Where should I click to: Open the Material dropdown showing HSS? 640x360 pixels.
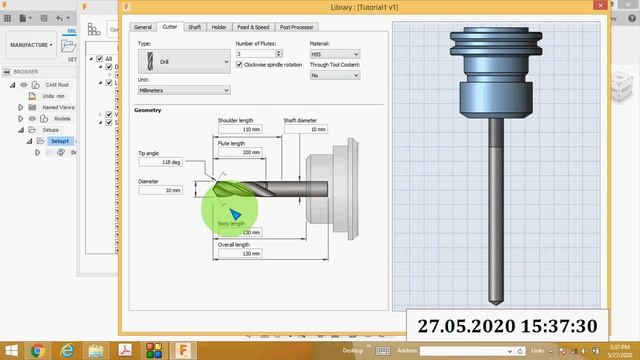(x=335, y=54)
